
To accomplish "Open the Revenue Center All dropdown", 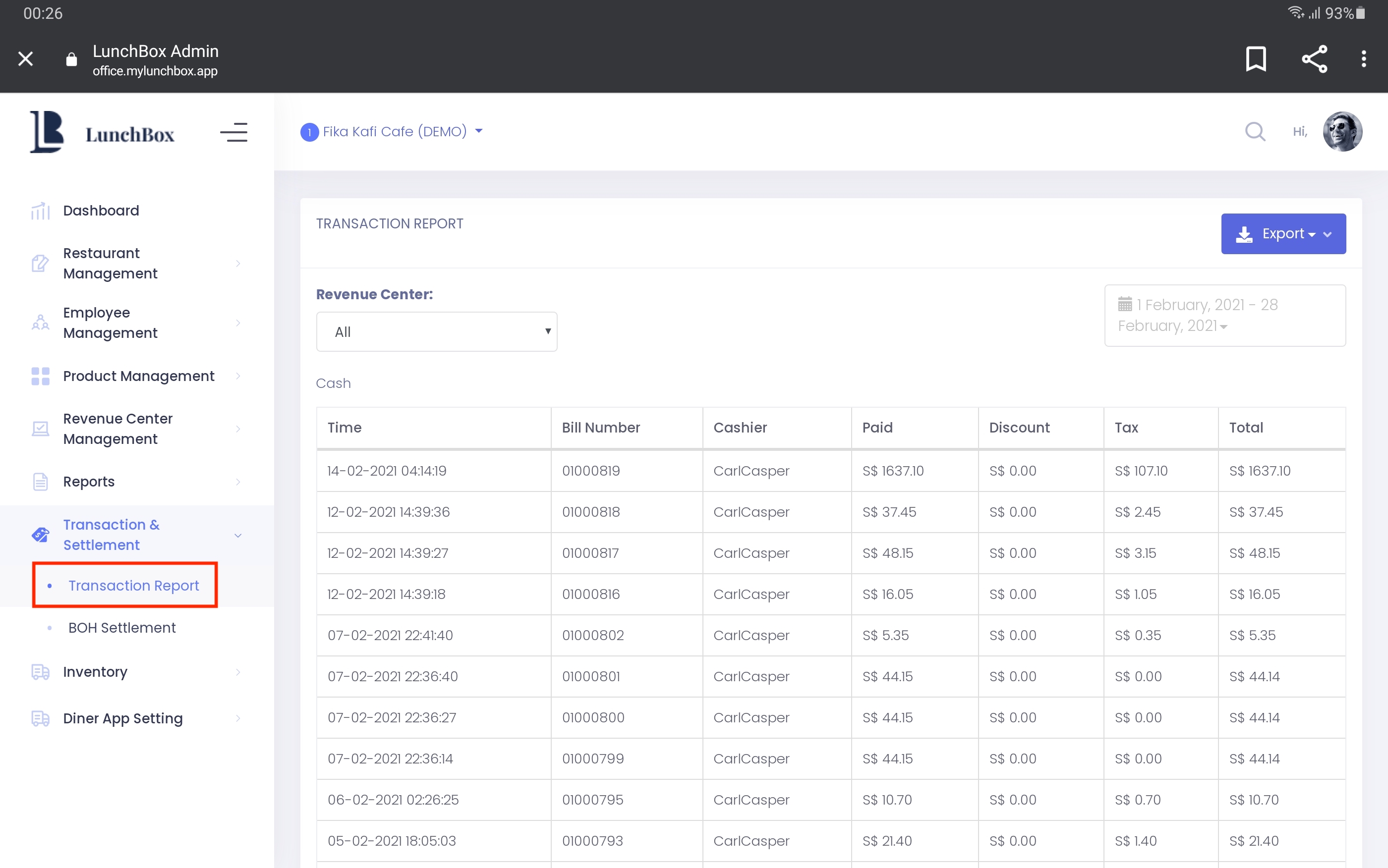I will point(436,332).
